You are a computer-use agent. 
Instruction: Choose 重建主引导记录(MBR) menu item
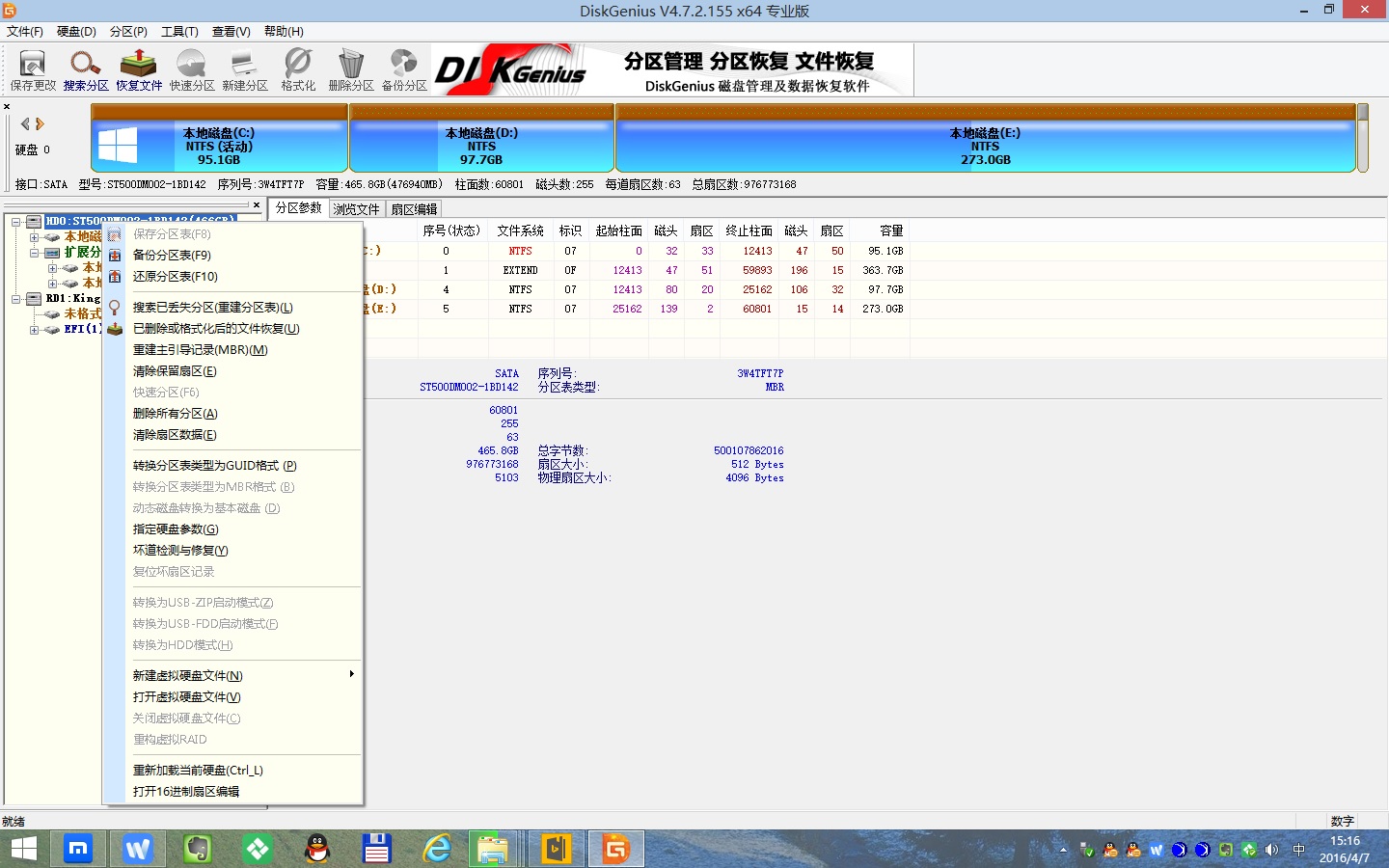pyautogui.click(x=233, y=350)
